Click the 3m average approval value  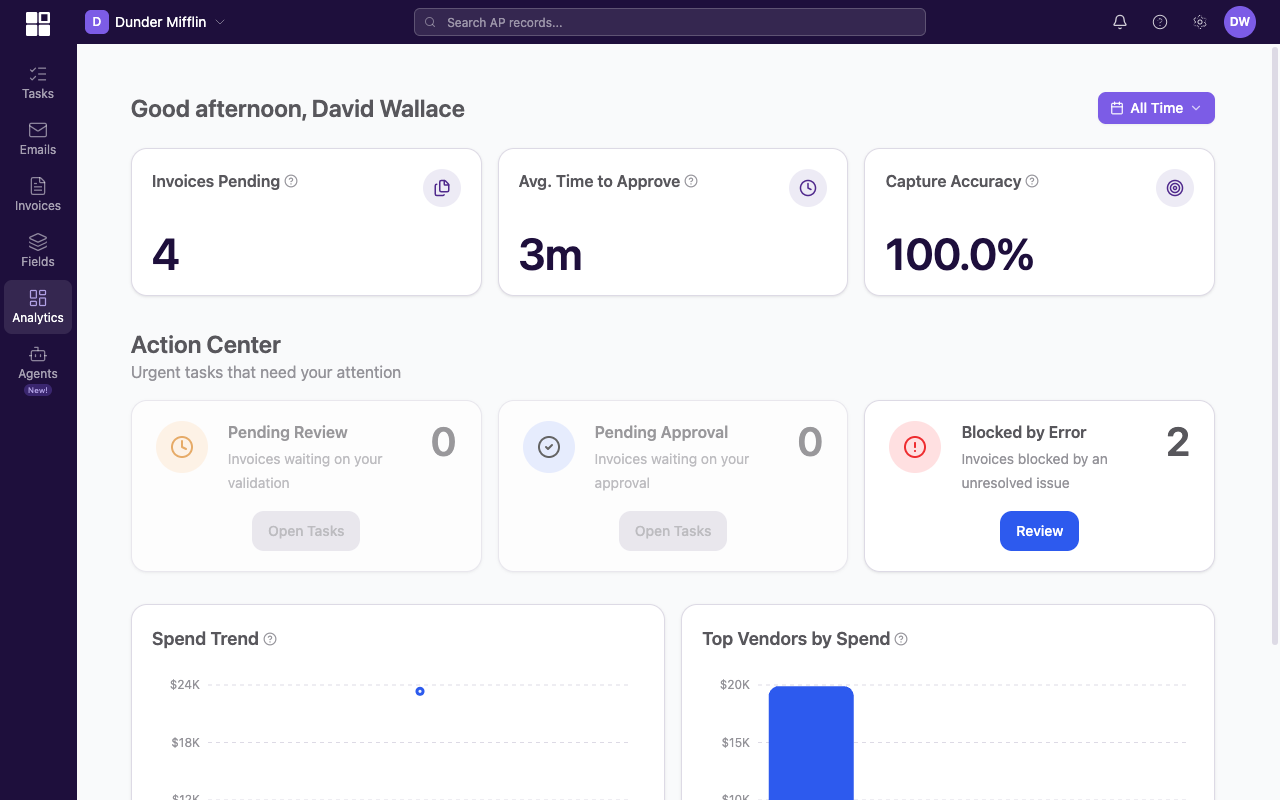click(x=550, y=255)
